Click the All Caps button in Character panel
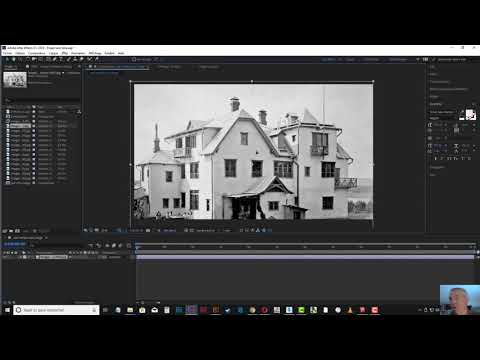 (x=450, y=159)
